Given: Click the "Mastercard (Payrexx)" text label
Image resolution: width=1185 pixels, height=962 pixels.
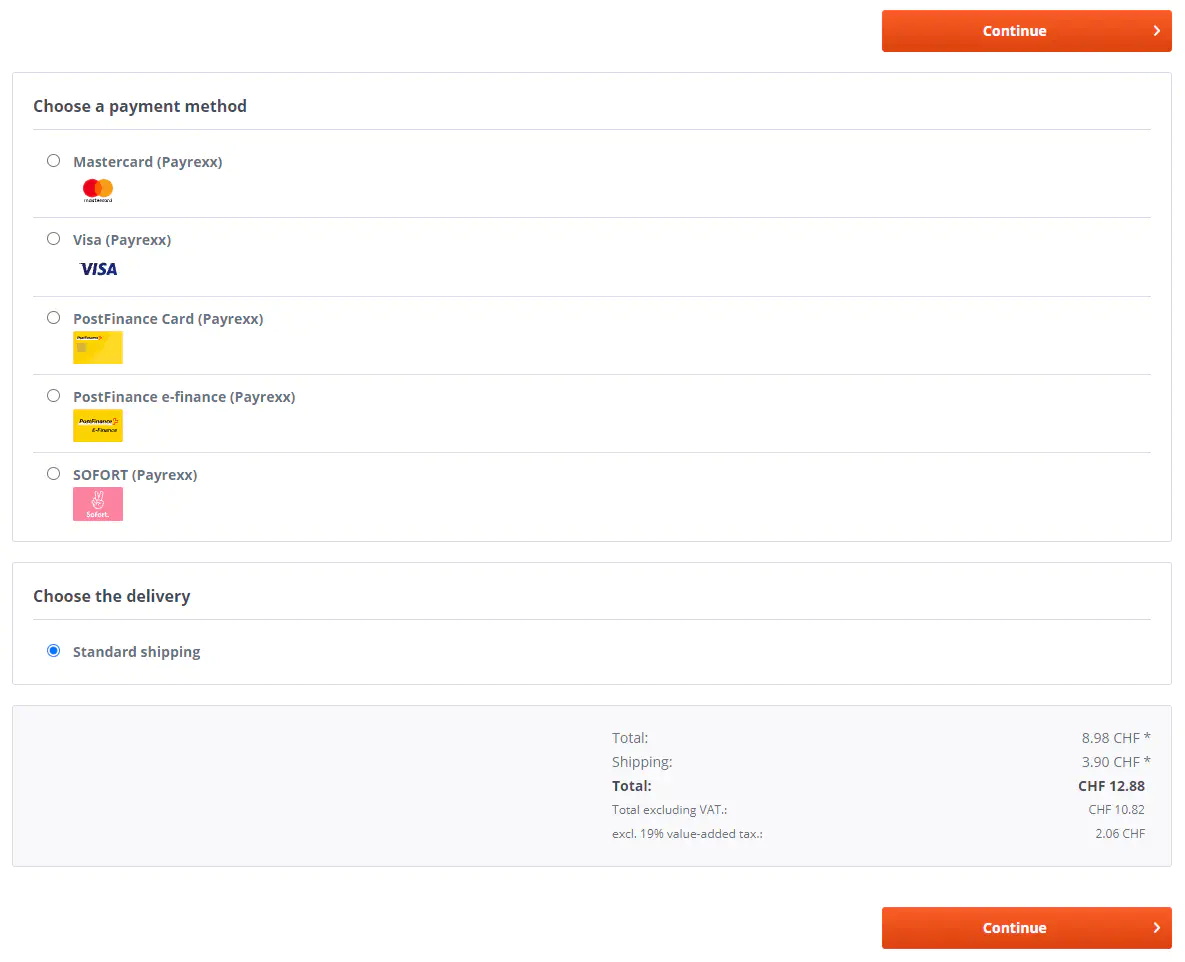Looking at the screenshot, I should [147, 162].
